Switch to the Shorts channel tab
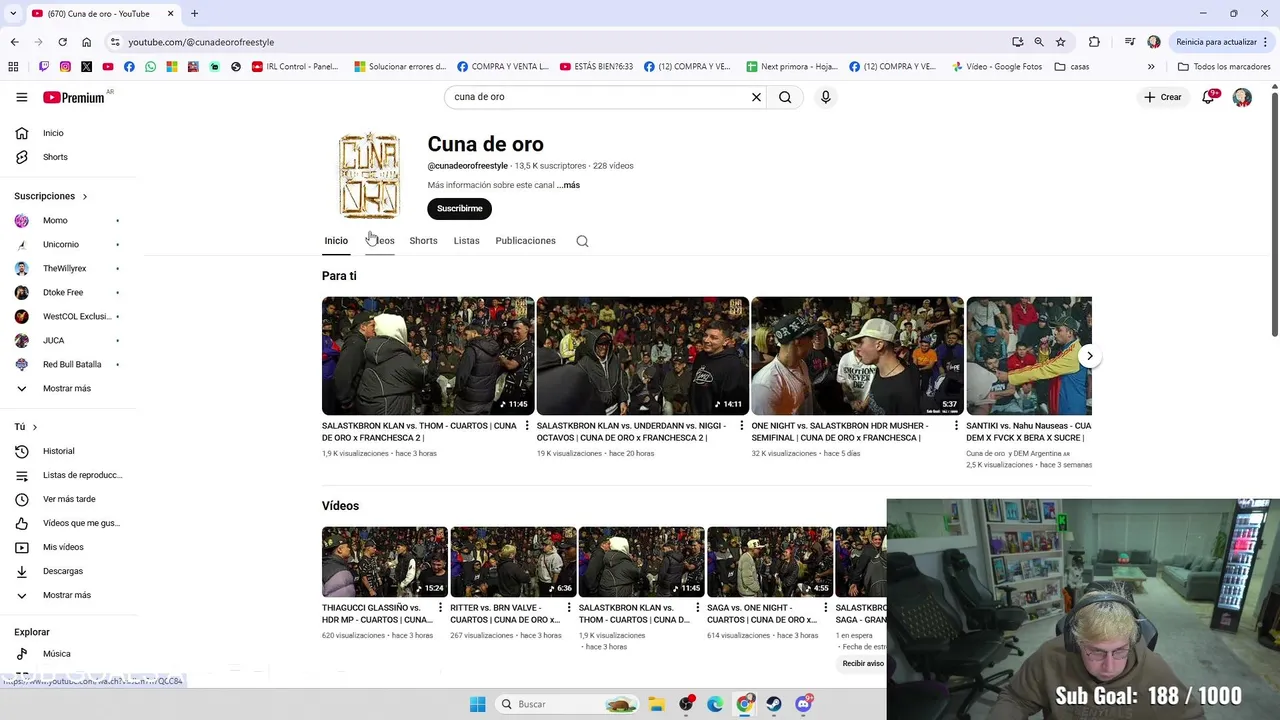The width and height of the screenshot is (1280, 720). 423,241
